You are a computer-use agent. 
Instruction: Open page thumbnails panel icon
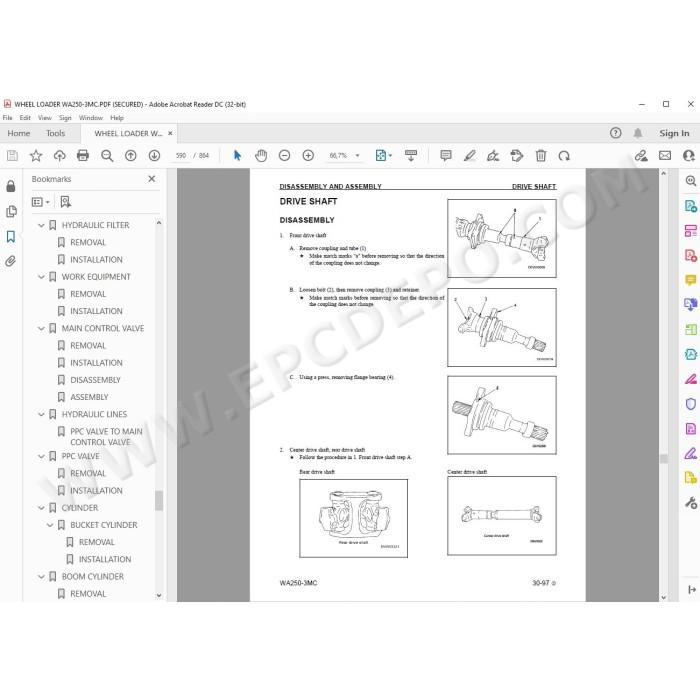tap(12, 211)
